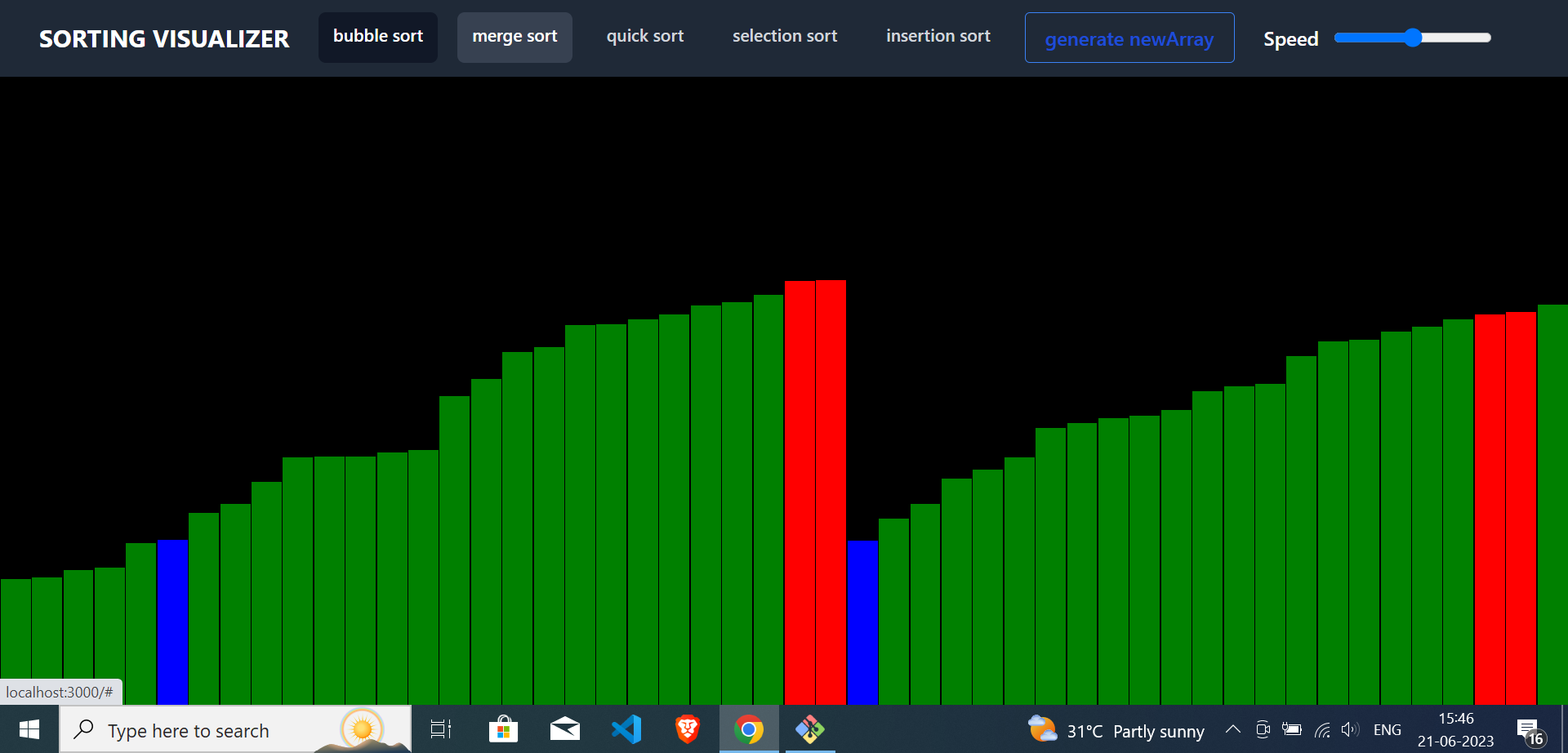Expand hidden system tray icons

tap(1233, 729)
